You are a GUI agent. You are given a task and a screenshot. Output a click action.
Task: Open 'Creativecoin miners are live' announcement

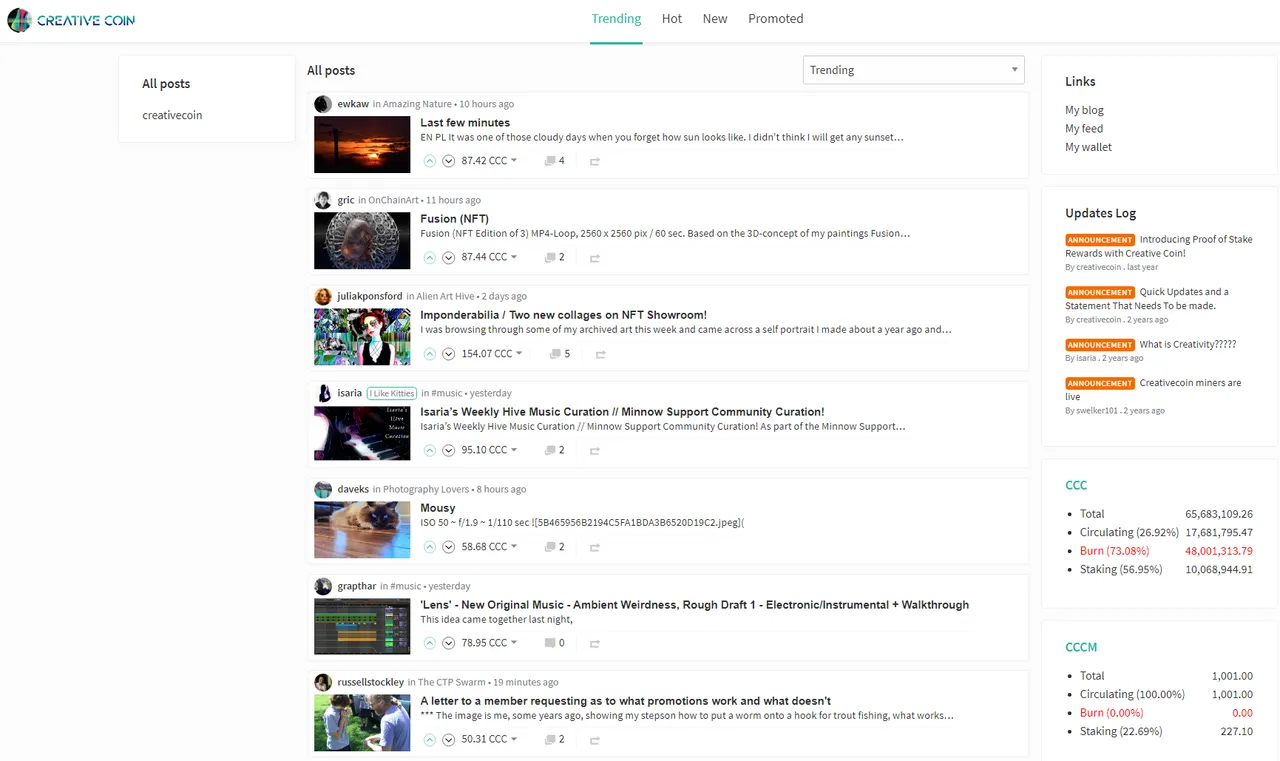1153,390
